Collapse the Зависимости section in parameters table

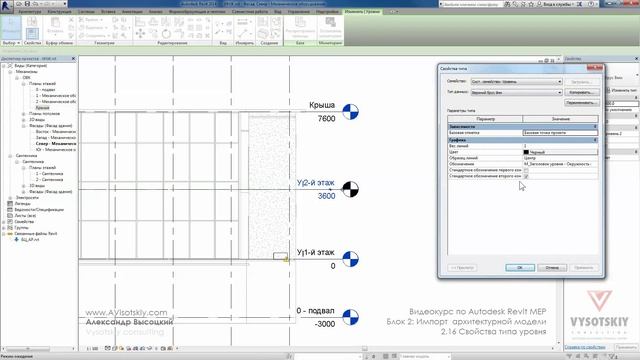pyautogui.click(x=595, y=127)
